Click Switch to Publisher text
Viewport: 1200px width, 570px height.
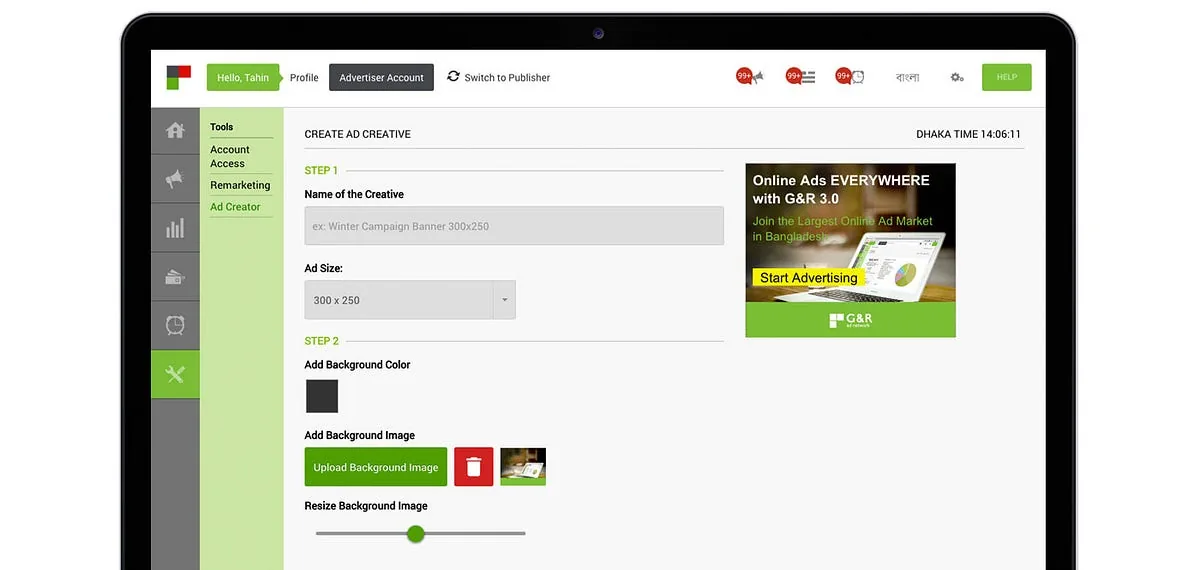[x=507, y=78]
